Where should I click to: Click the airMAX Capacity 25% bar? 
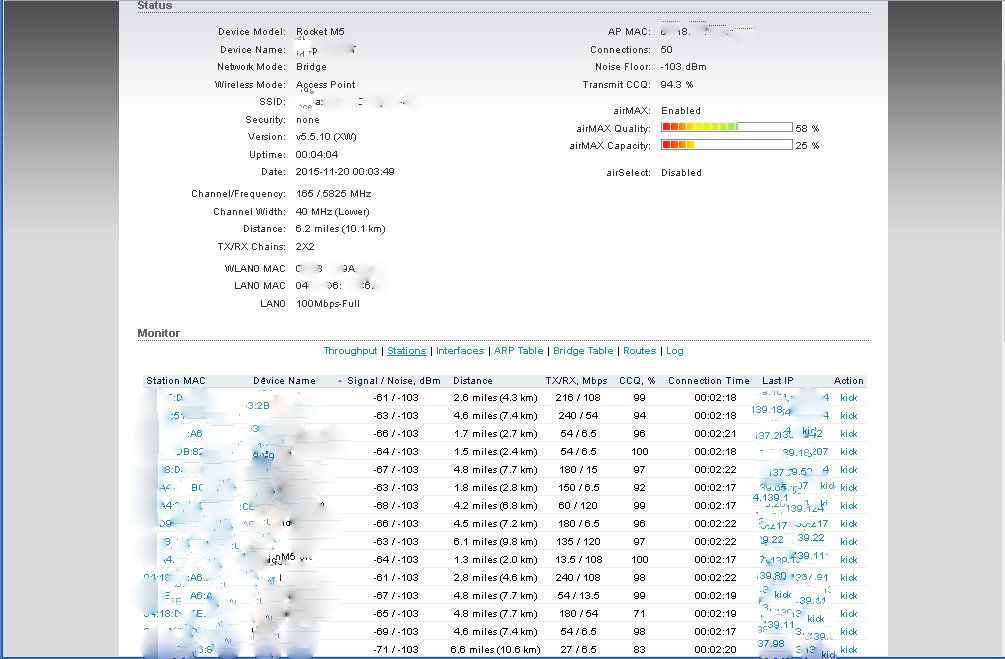click(x=726, y=145)
